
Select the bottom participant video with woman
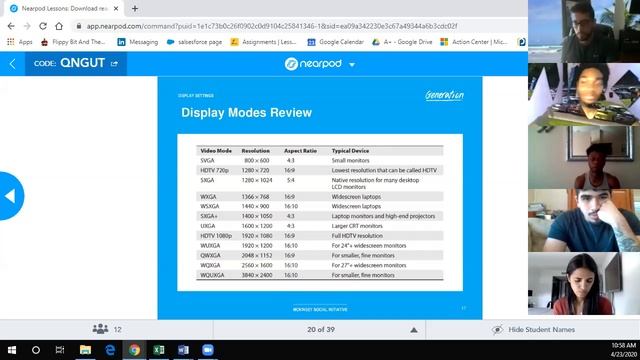pyautogui.click(x=584, y=284)
